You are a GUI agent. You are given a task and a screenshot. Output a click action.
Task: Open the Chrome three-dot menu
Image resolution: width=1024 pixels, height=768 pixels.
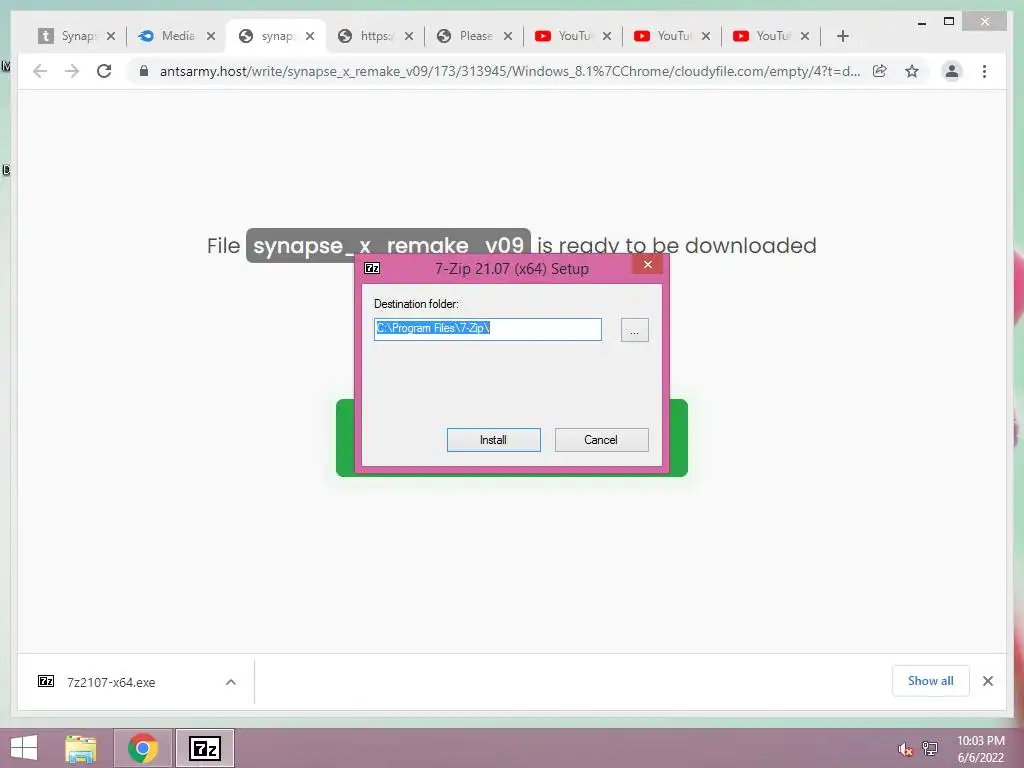984,71
